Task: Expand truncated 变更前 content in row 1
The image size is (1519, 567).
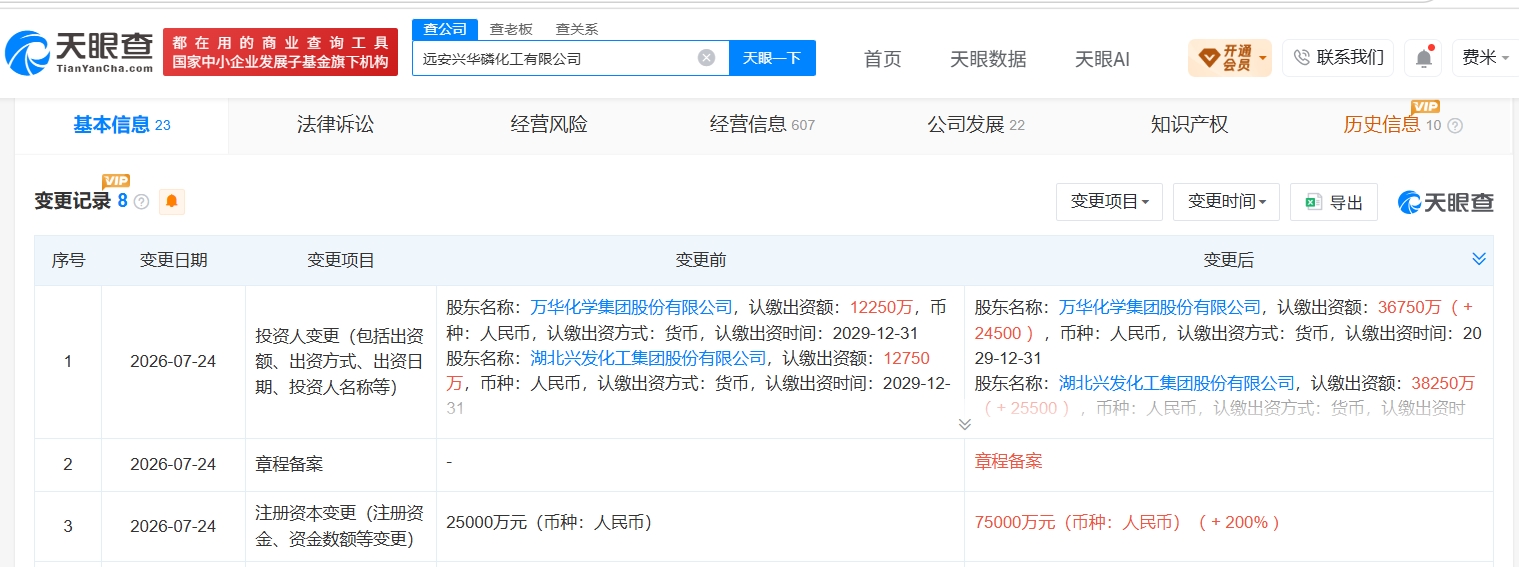Action: [x=964, y=424]
